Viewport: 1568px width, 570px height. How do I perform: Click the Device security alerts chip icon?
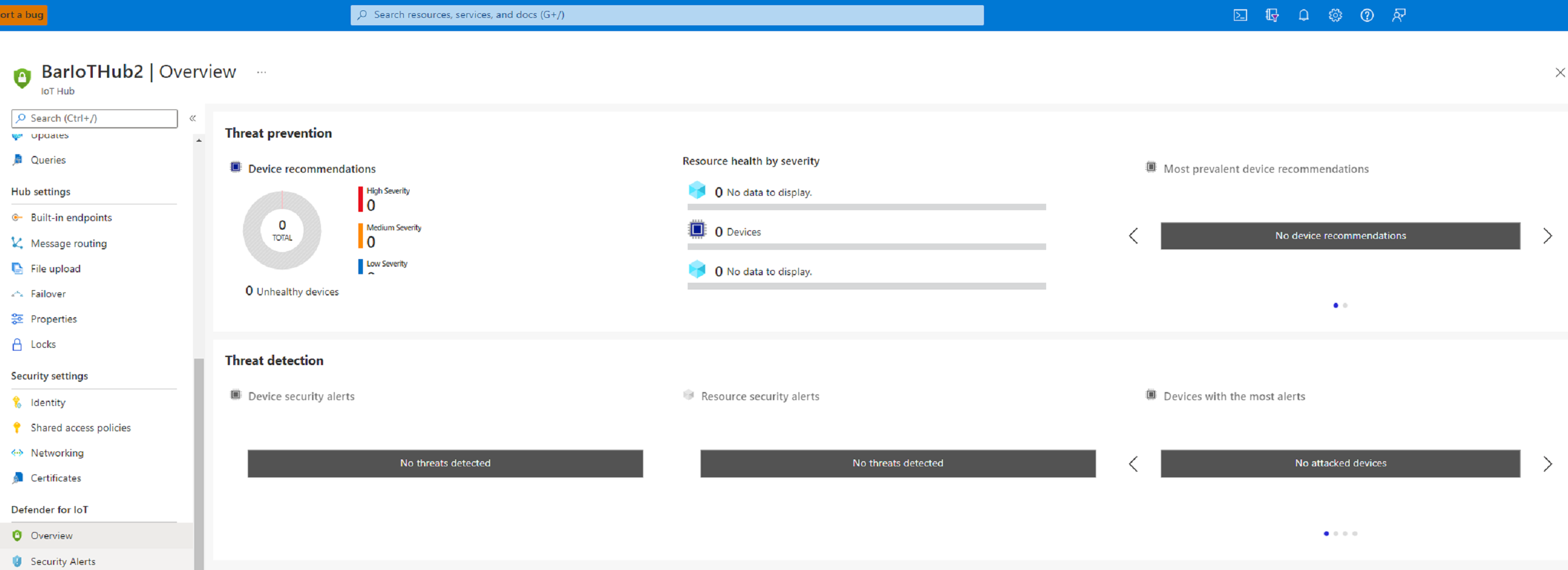coord(236,395)
